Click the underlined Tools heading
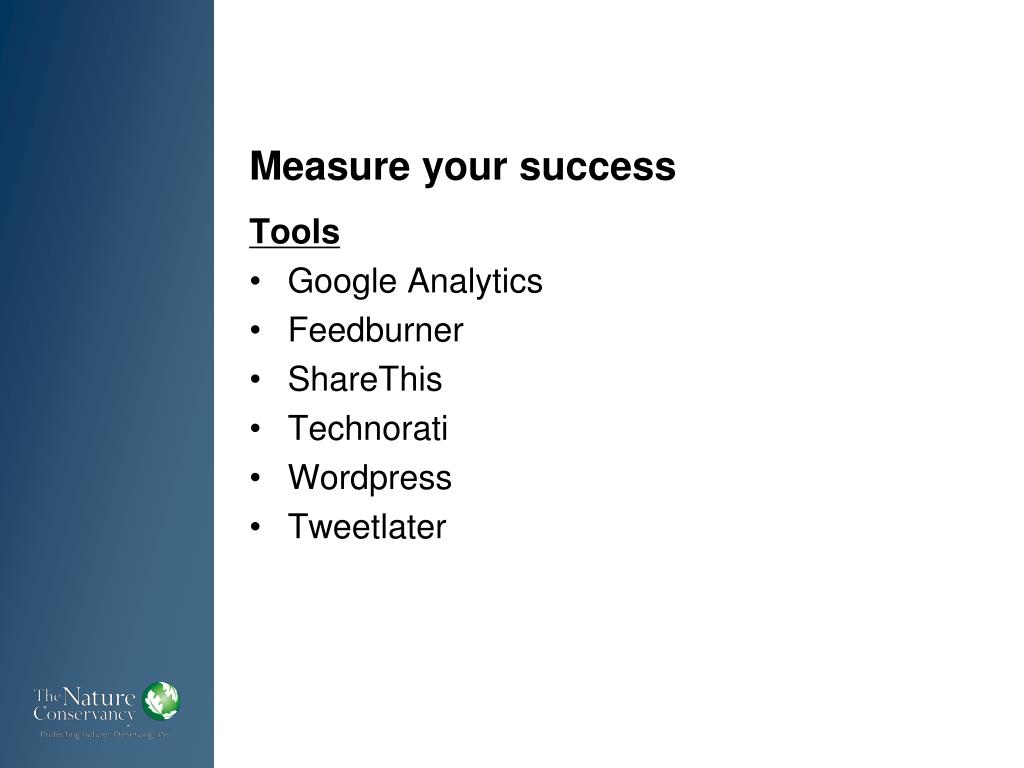 (x=295, y=232)
